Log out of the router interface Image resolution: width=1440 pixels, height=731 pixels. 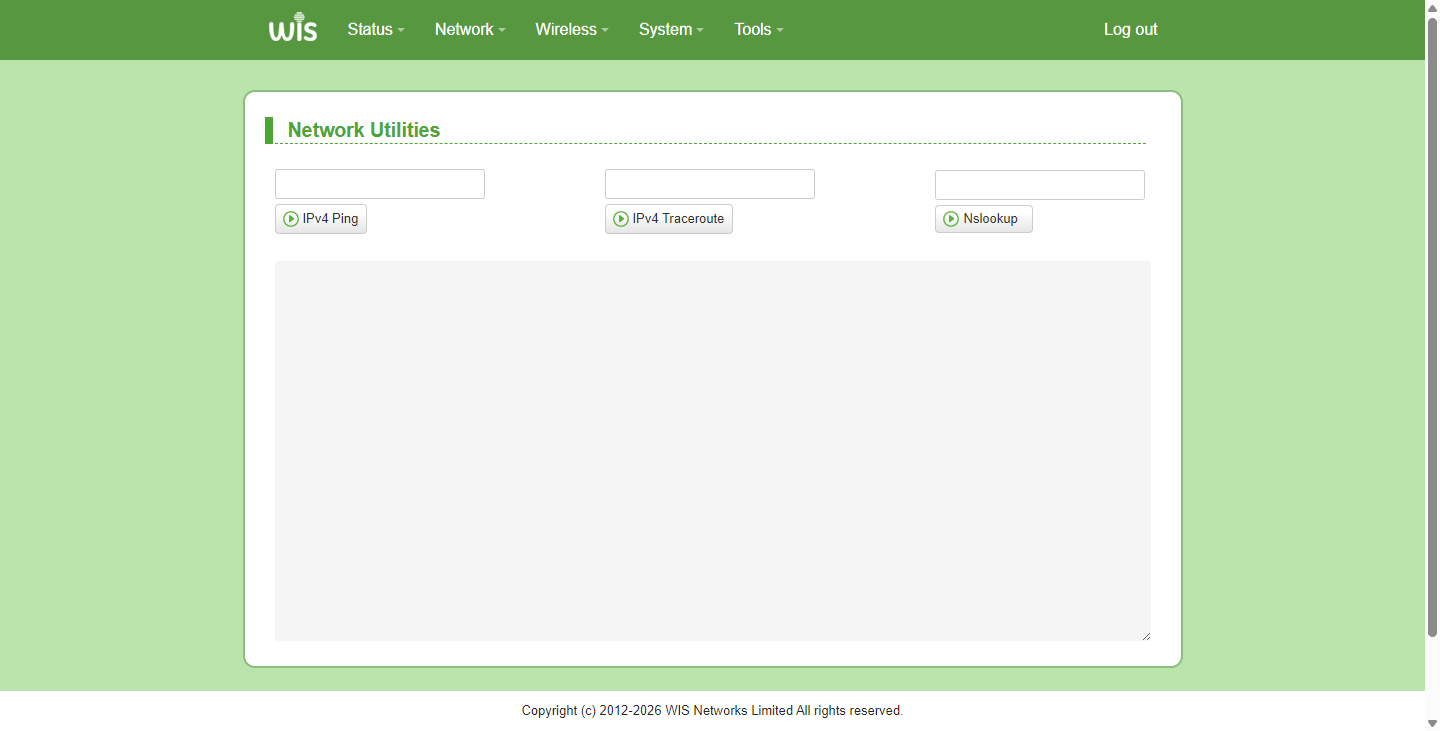pos(1130,30)
